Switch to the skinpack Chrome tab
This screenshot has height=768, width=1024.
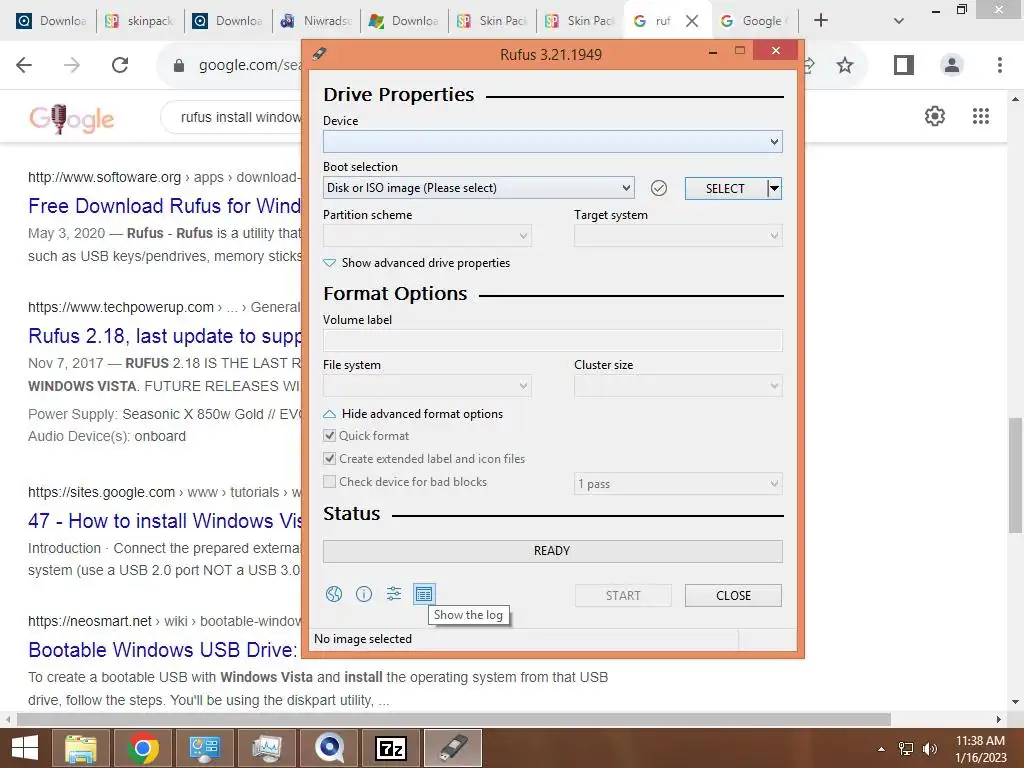click(139, 21)
